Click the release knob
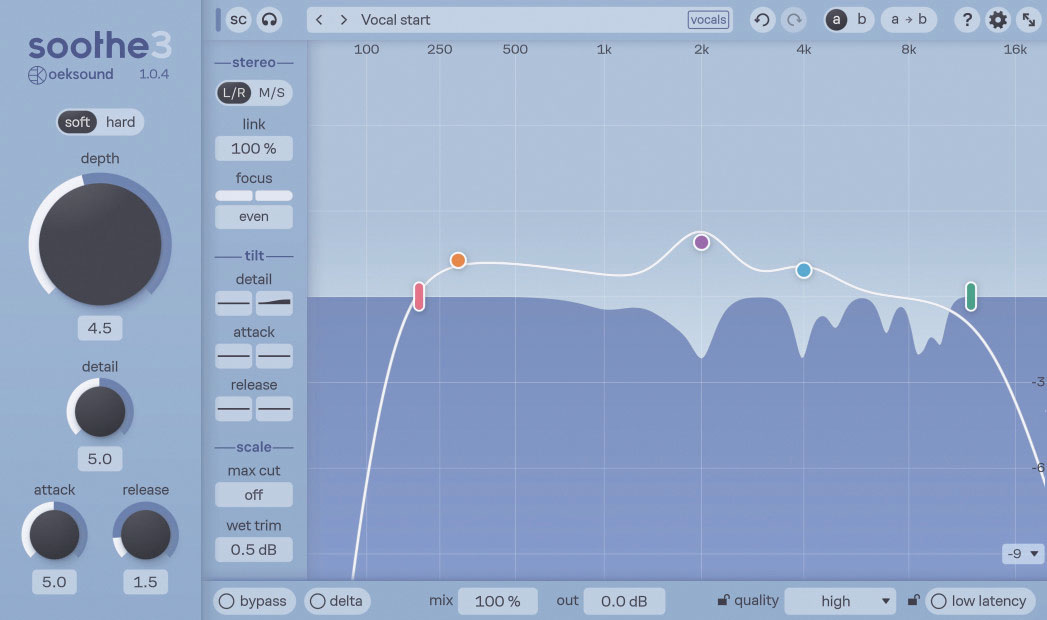 (x=145, y=534)
